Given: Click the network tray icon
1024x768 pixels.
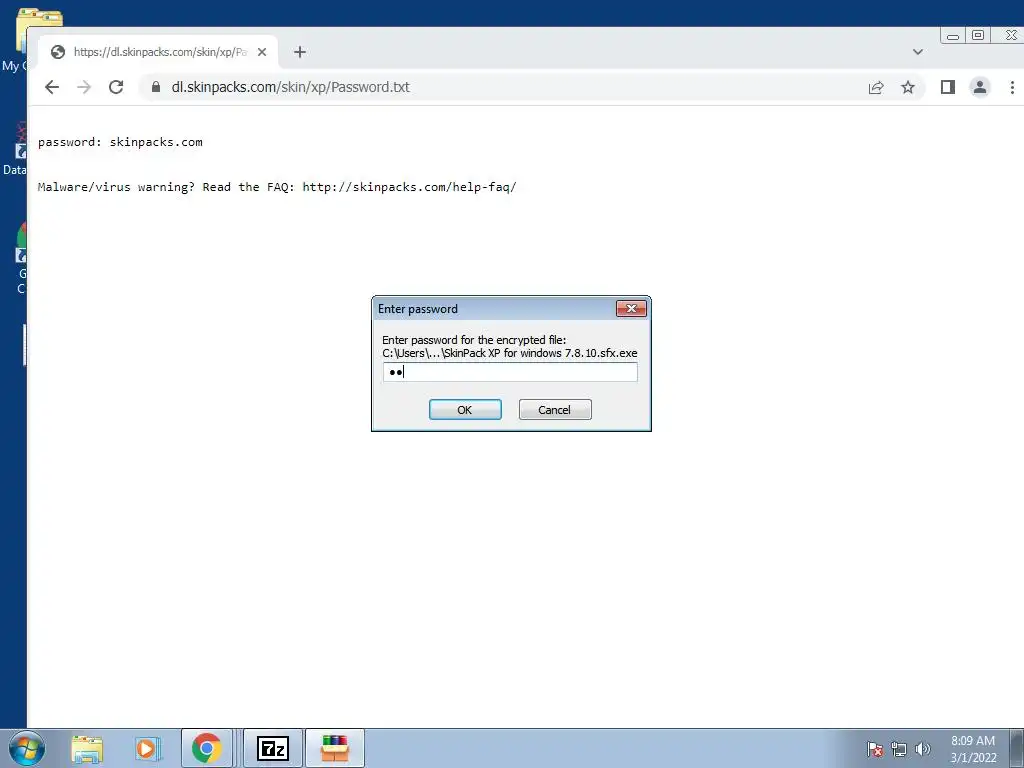Looking at the screenshot, I should click(x=899, y=749).
